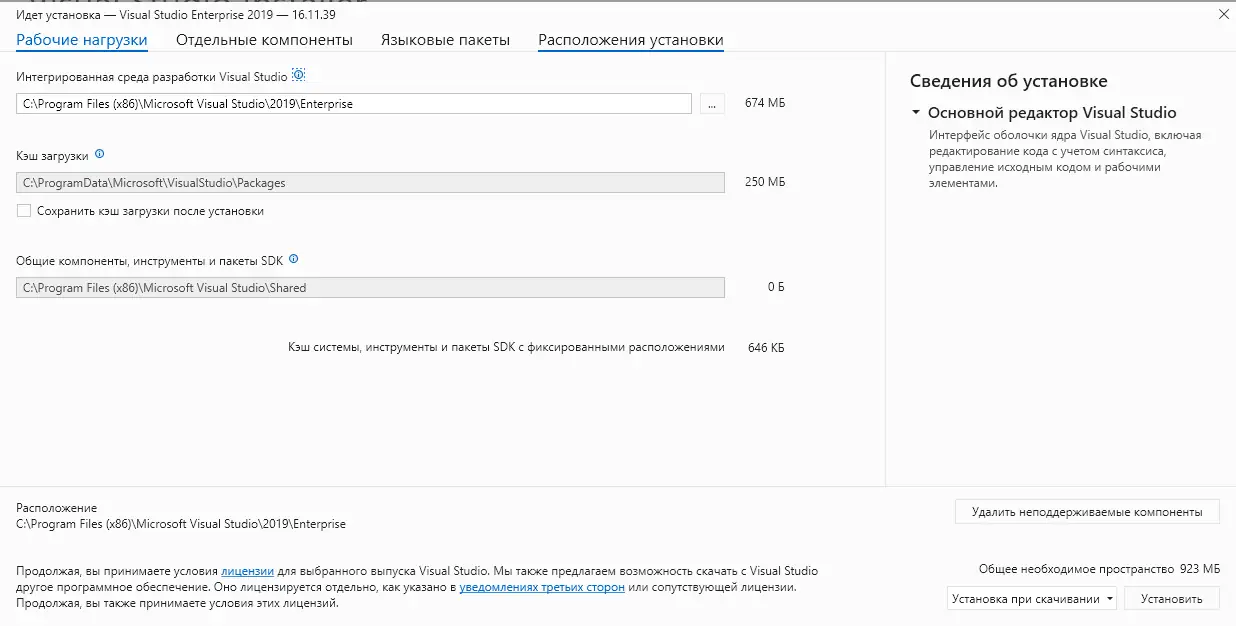
Task: Open the "Установка при скачивании" dropdown
Action: pos(1023,598)
